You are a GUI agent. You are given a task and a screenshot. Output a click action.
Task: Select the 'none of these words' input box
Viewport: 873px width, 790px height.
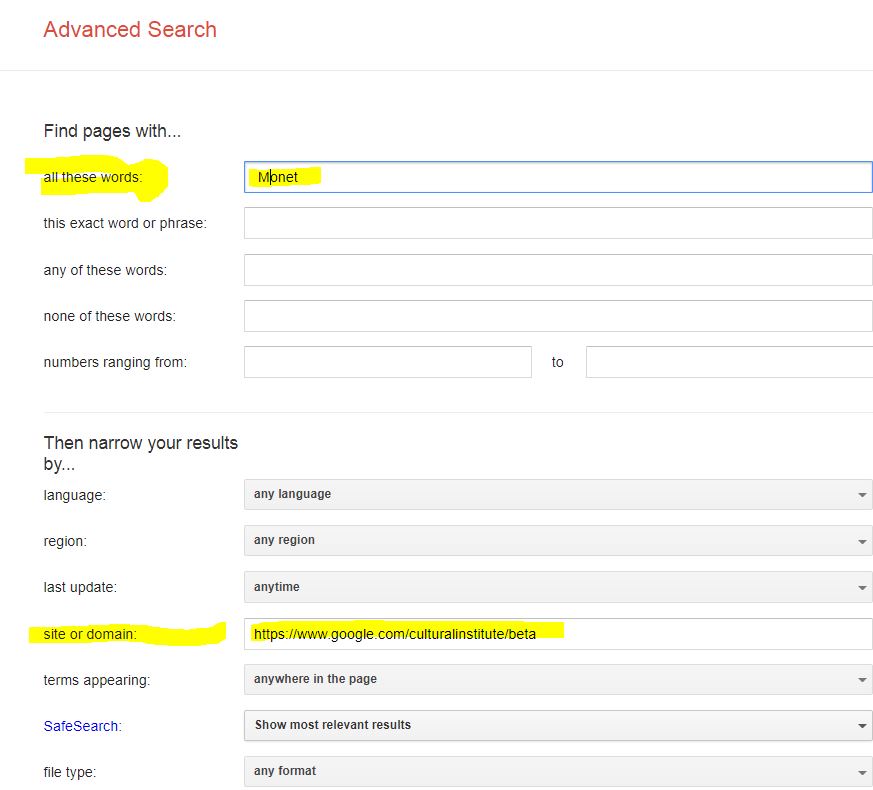pyautogui.click(x=558, y=316)
